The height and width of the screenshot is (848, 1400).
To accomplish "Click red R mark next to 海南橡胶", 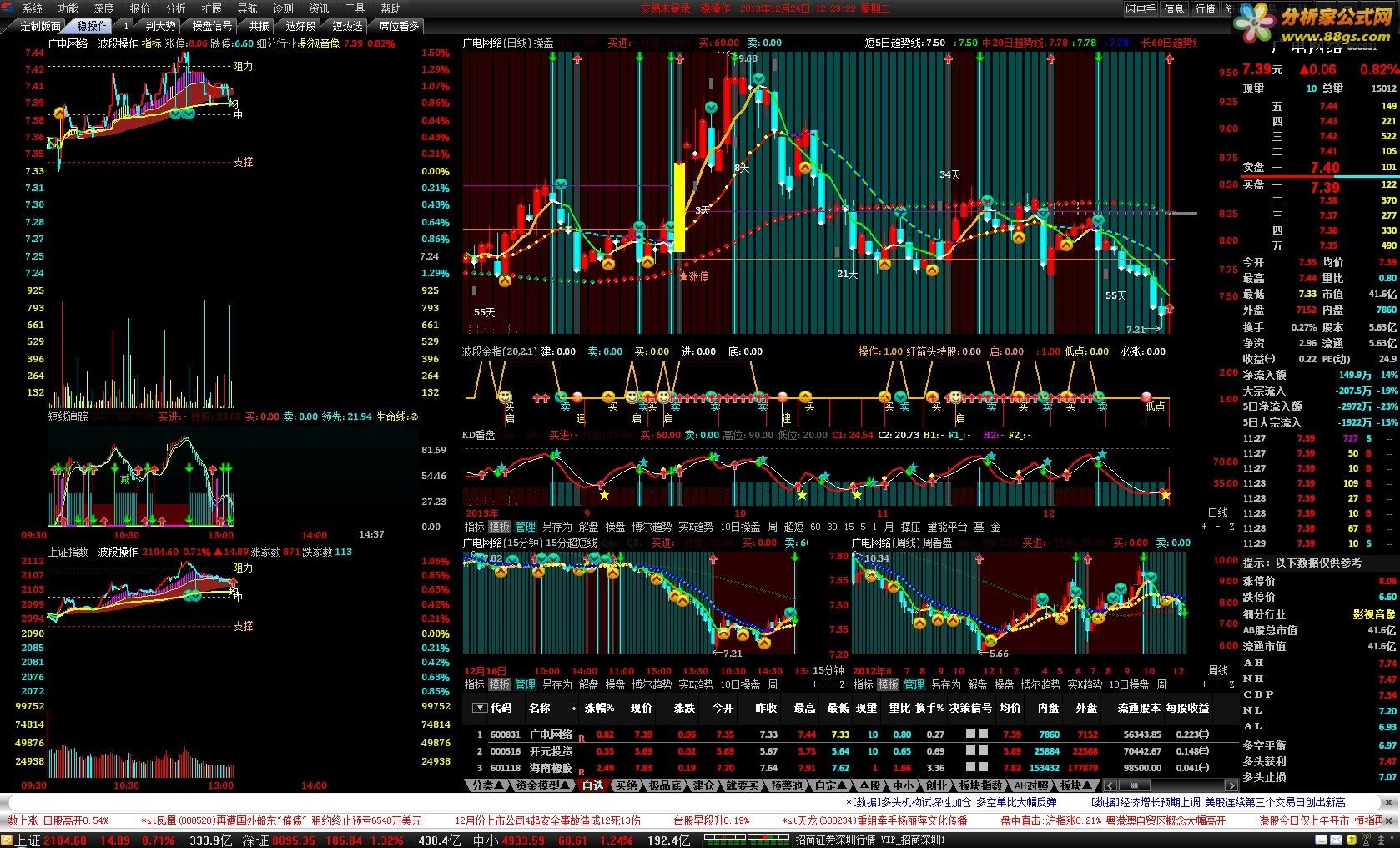I will (582, 771).
